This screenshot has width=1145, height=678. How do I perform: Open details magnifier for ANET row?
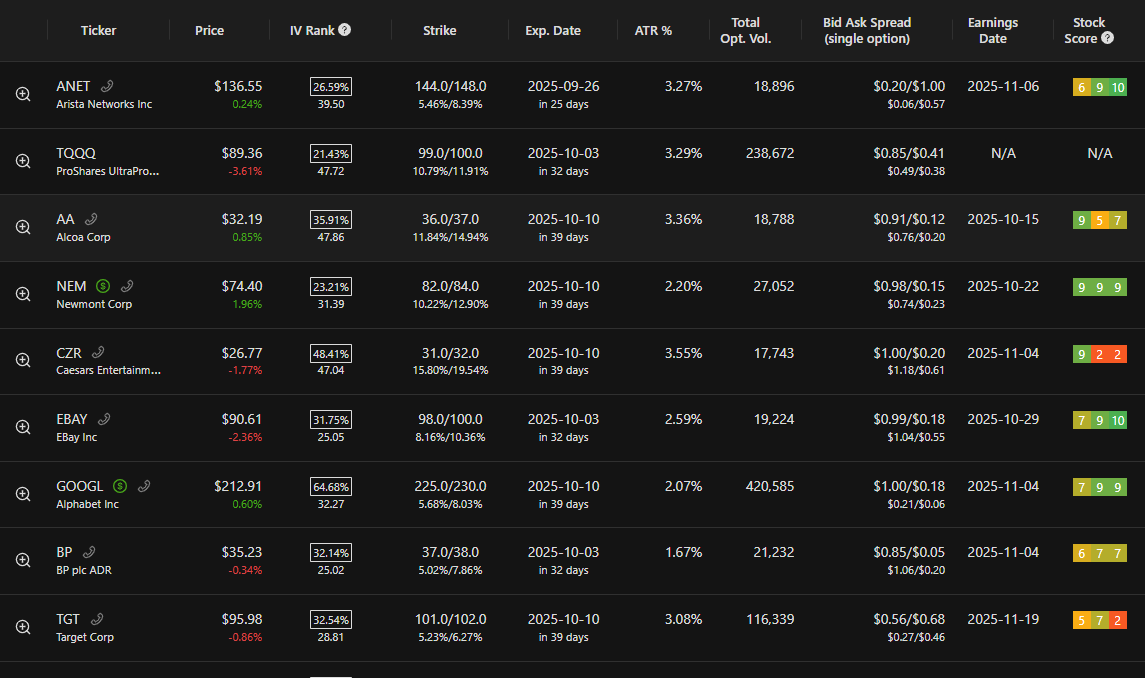tap(23, 94)
